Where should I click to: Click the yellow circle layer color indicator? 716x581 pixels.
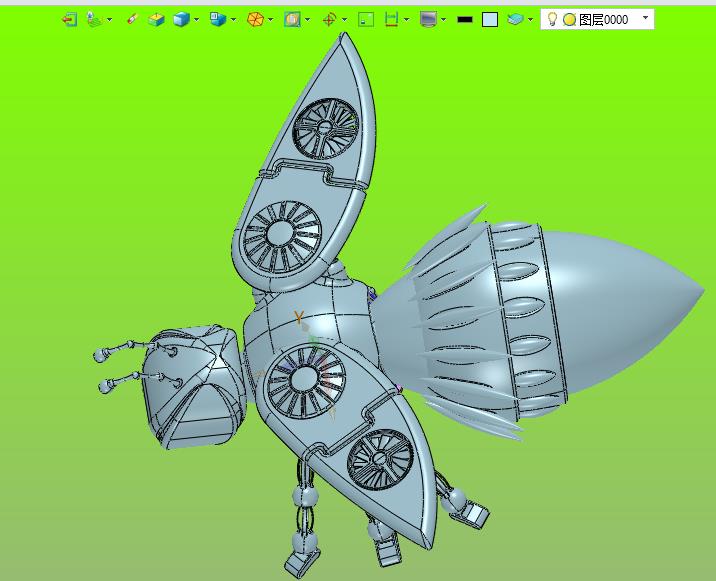pyautogui.click(x=569, y=20)
